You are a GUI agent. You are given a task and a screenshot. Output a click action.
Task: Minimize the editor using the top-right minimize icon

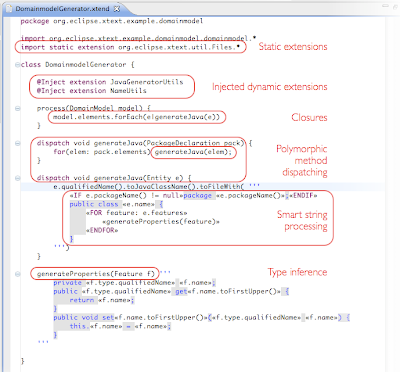386,6
